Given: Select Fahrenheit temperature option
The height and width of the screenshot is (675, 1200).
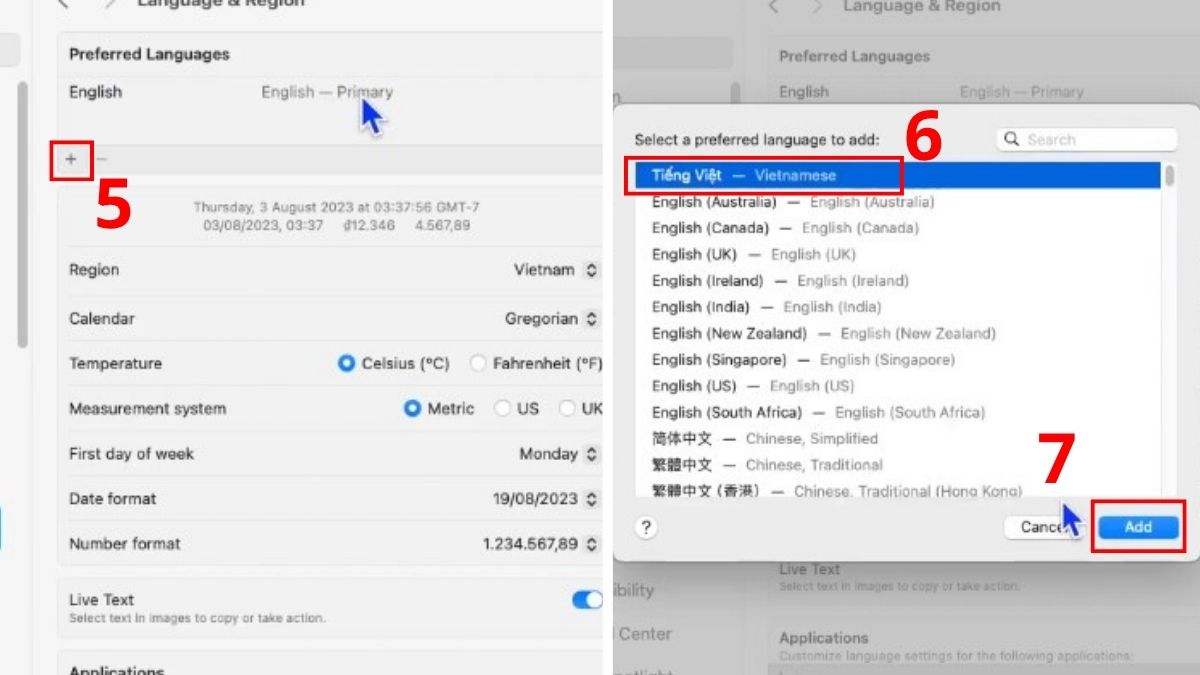Looking at the screenshot, I should 478,364.
